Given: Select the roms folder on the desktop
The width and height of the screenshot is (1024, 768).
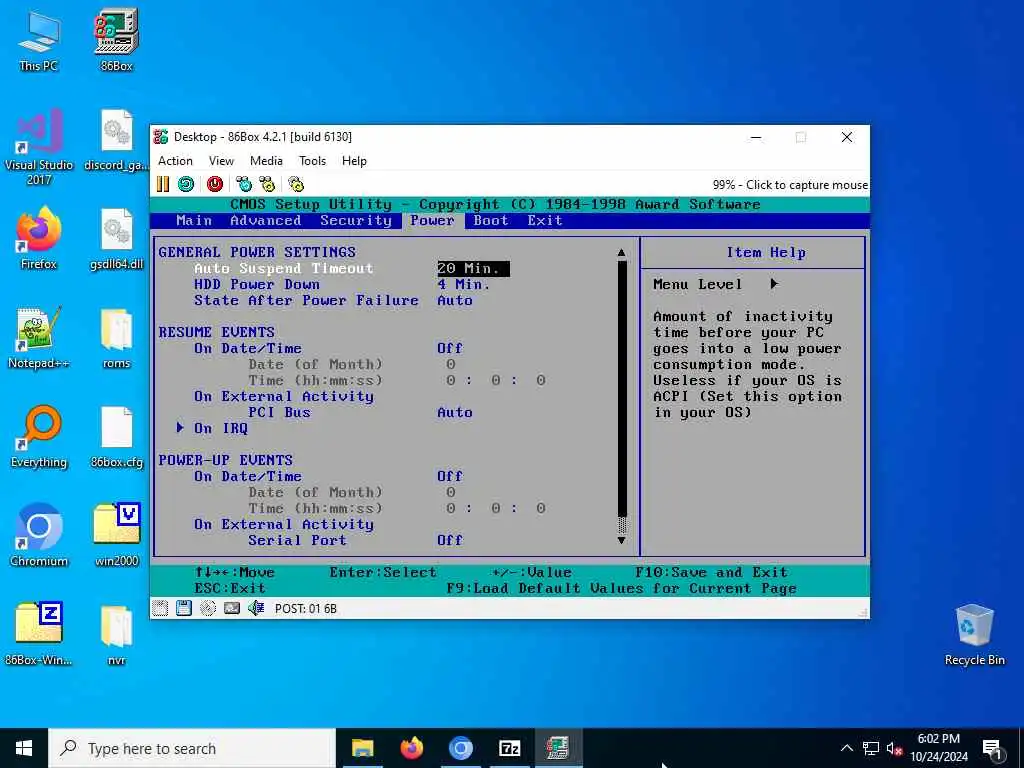Looking at the screenshot, I should 116,338.
